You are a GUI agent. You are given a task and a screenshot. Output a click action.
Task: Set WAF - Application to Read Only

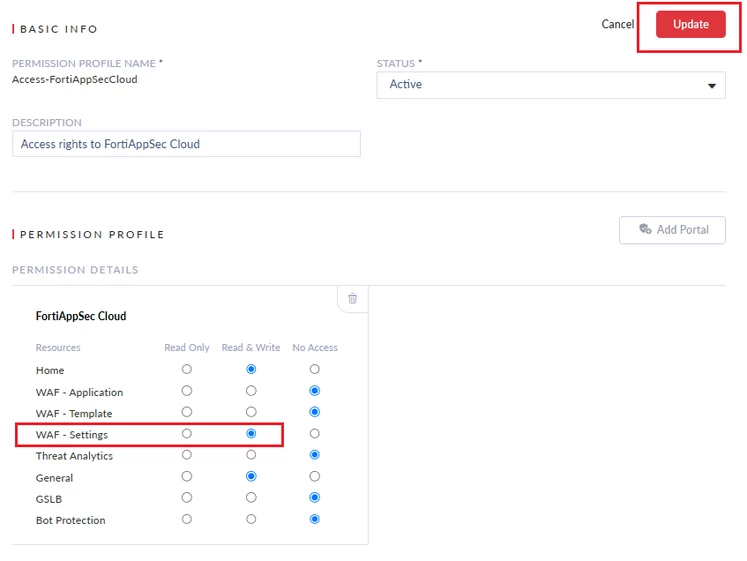pyautogui.click(x=187, y=391)
